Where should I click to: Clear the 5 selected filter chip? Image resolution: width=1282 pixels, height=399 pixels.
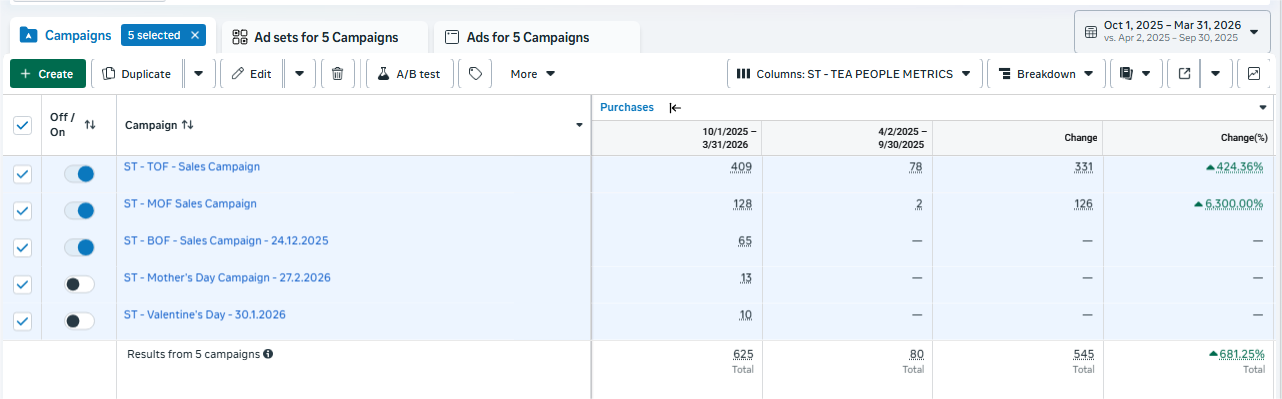(x=195, y=35)
